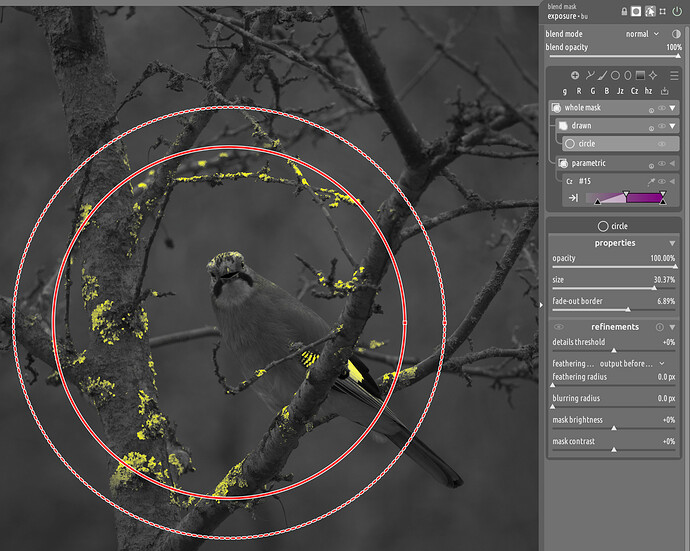This screenshot has width=690, height=551.
Task: Click the purple Cz parametric range bar
Action: 625,198
